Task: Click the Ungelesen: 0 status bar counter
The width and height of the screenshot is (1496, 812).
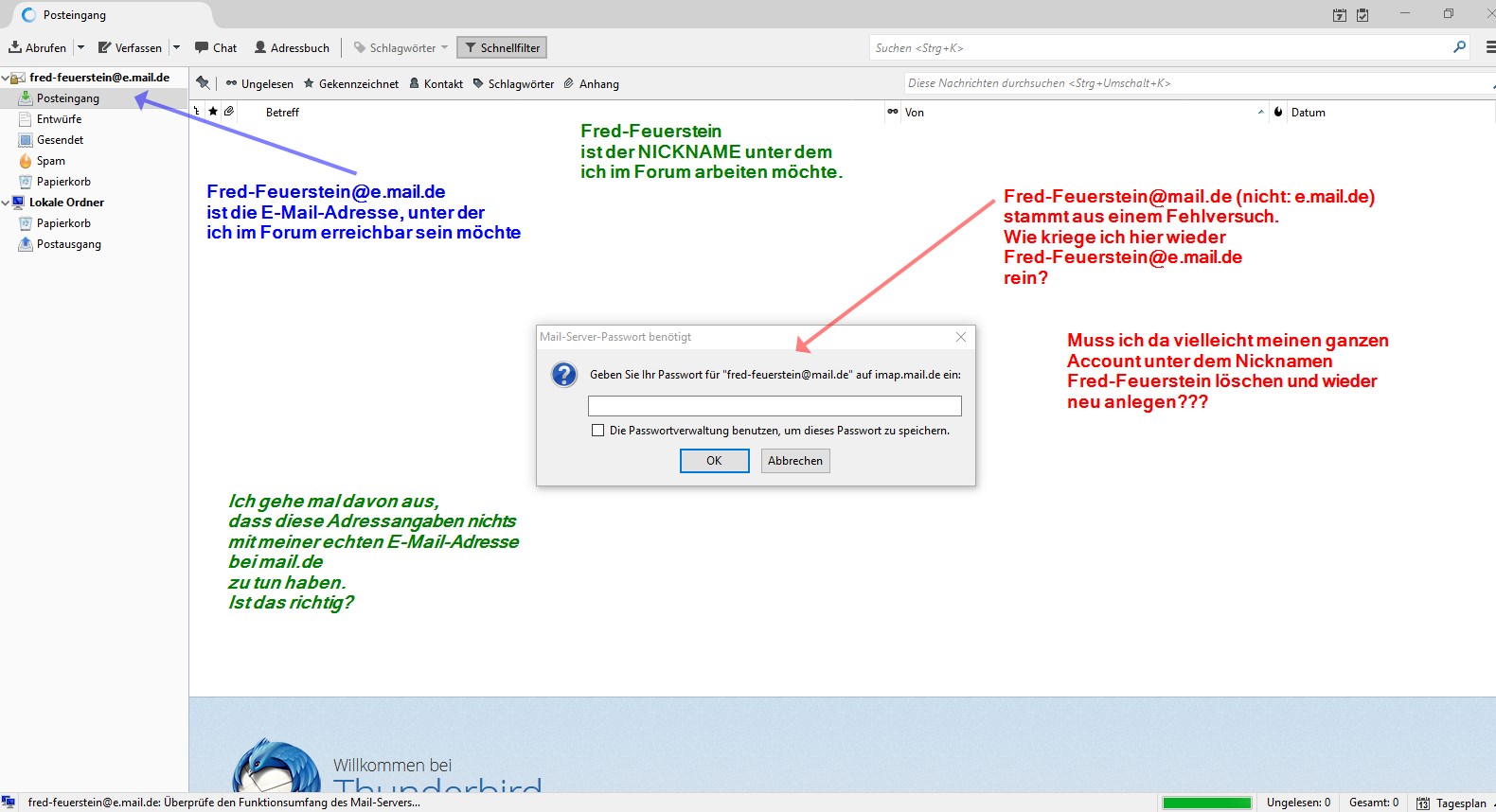Action: (1298, 803)
